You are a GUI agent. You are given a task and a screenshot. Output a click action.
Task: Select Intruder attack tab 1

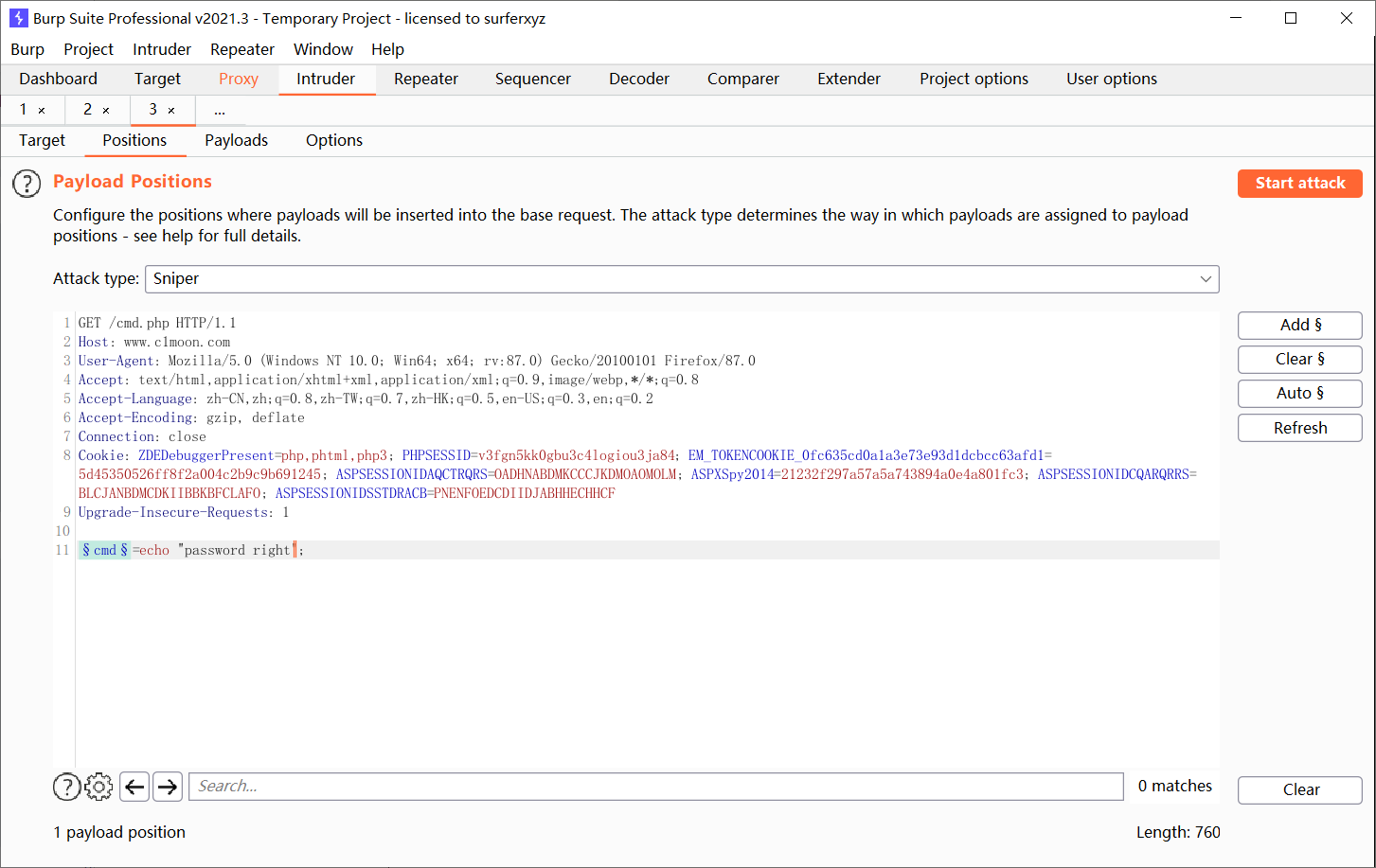pos(24,110)
